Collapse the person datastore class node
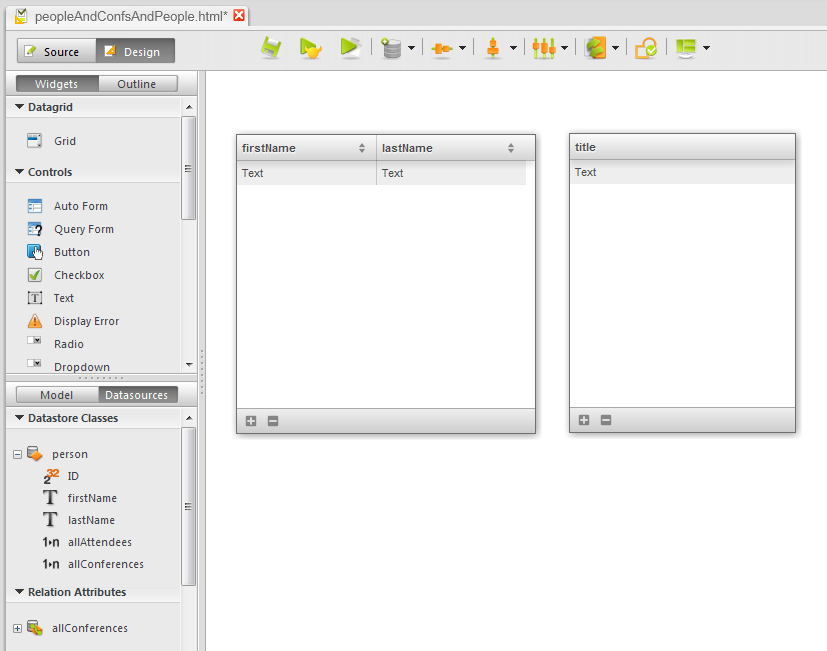 [x=18, y=454]
